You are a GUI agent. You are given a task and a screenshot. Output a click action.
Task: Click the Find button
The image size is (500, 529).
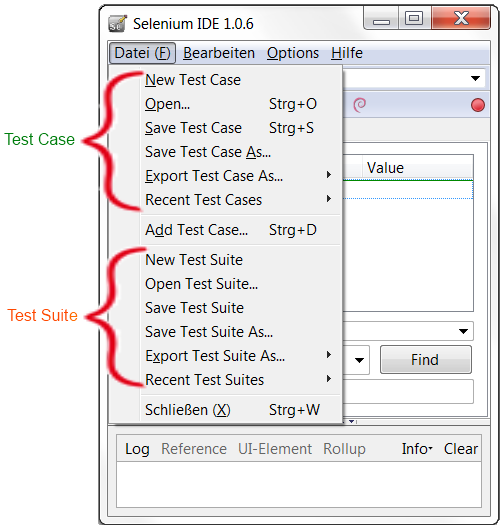[425, 360]
